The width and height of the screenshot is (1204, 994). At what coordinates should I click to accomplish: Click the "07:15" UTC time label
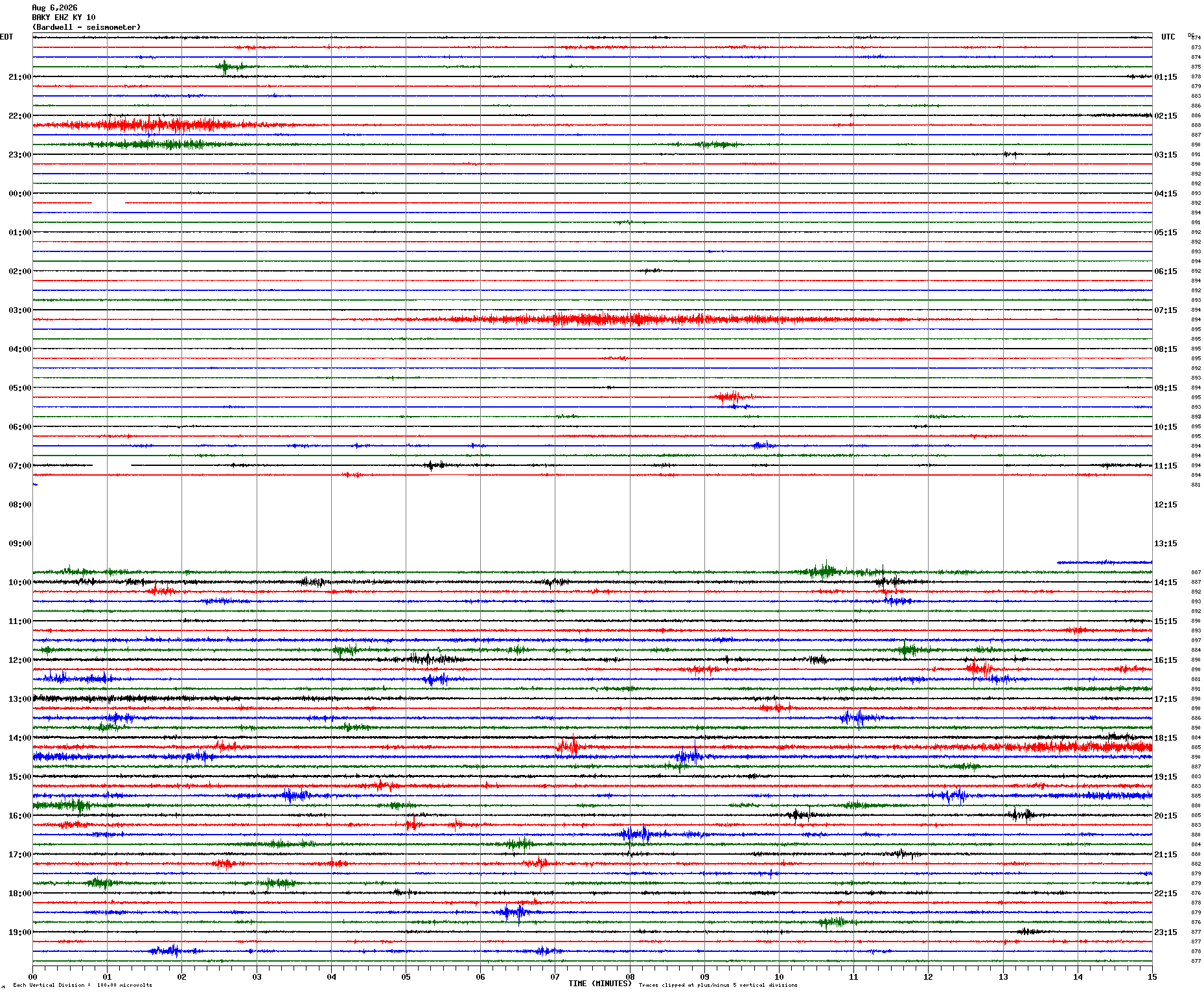tap(1166, 310)
